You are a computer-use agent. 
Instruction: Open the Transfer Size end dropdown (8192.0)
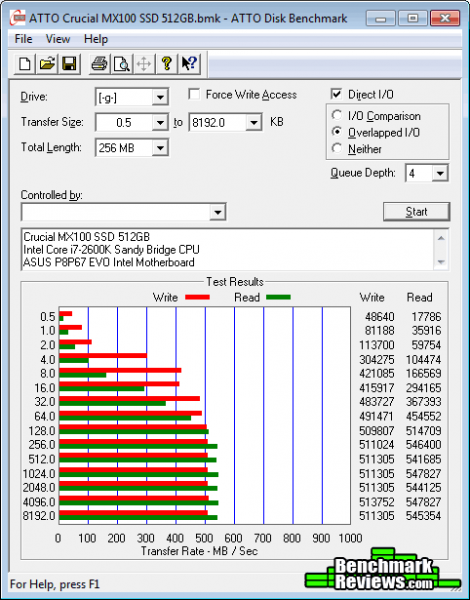coord(253,123)
